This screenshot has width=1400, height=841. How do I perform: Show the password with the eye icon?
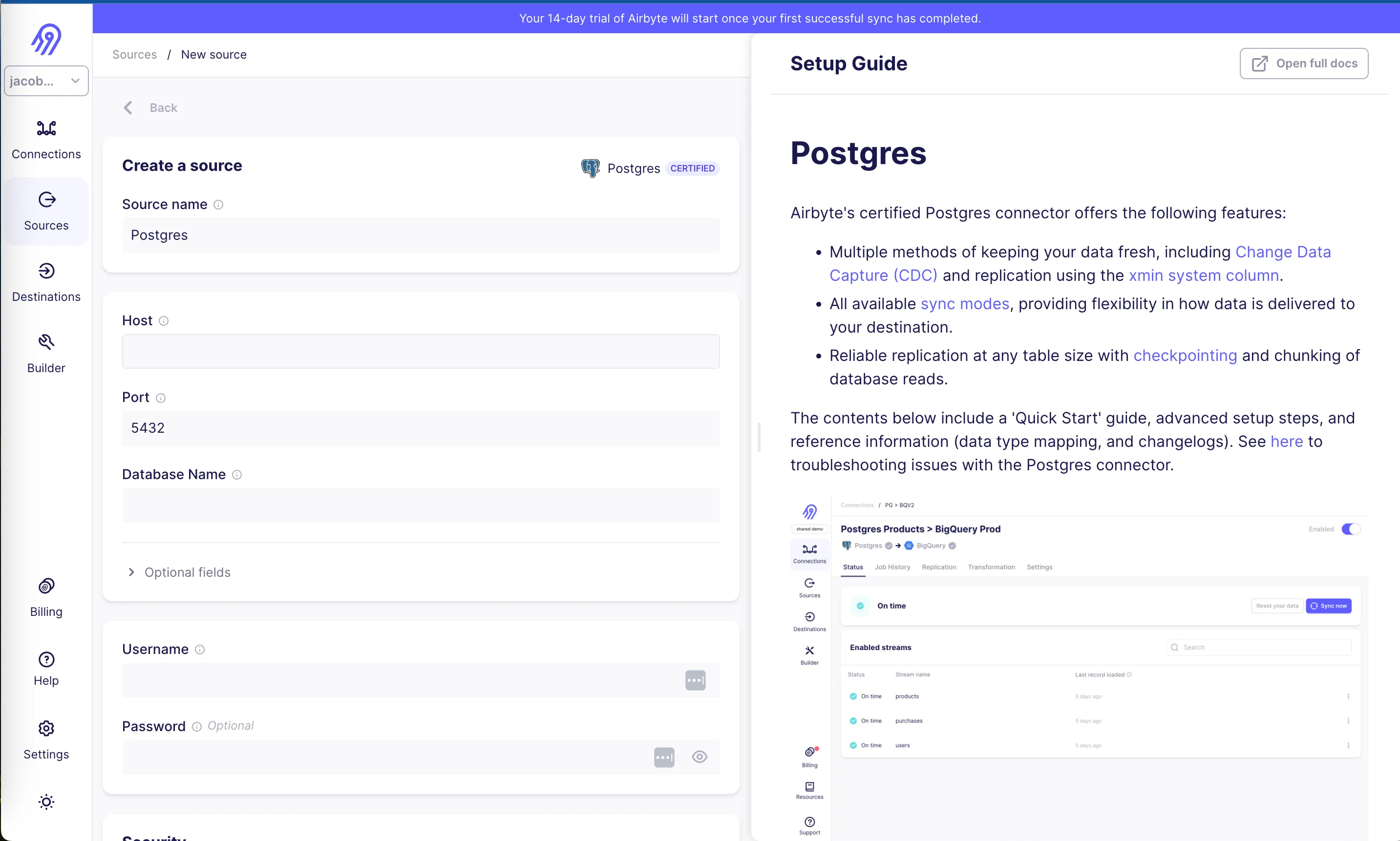(700, 757)
